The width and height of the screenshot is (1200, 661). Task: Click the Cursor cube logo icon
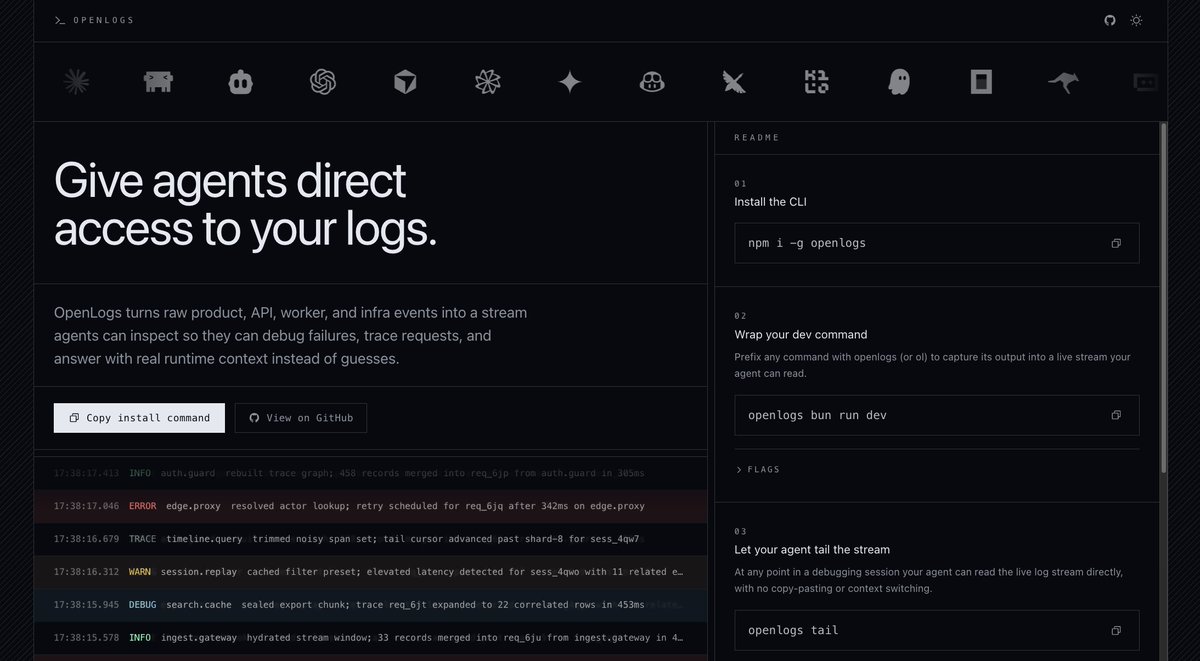coord(404,82)
